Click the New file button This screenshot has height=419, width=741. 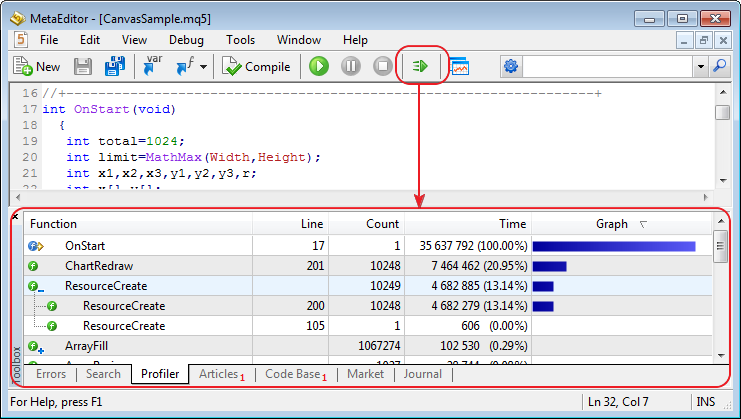click(x=37, y=67)
